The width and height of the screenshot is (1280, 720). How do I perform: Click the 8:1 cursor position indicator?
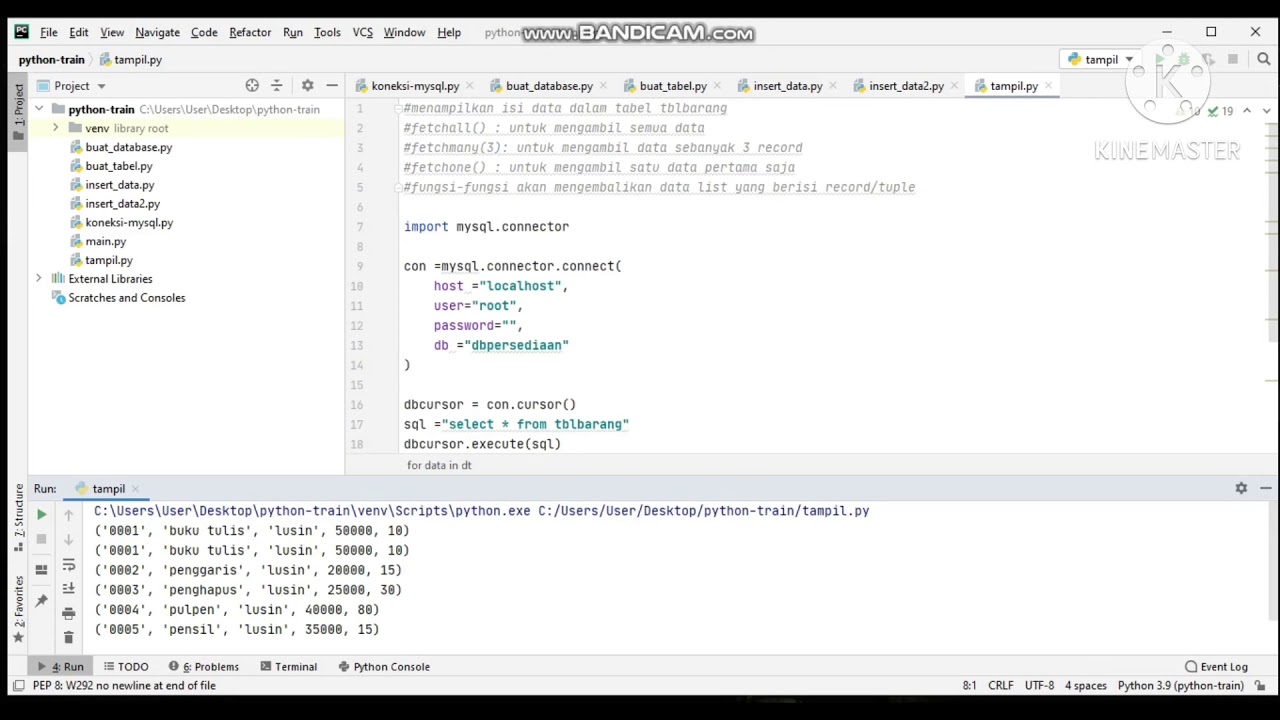point(969,686)
